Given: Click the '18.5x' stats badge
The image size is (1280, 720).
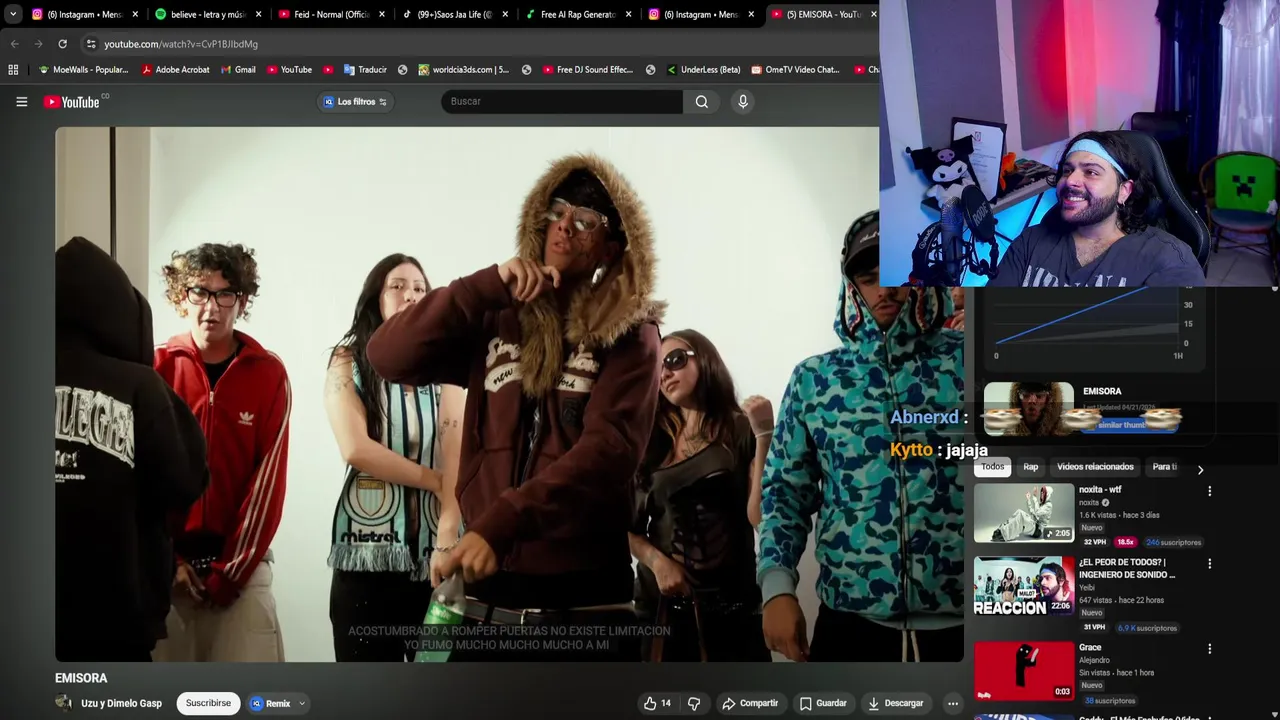Looking at the screenshot, I should pyautogui.click(x=1125, y=543).
